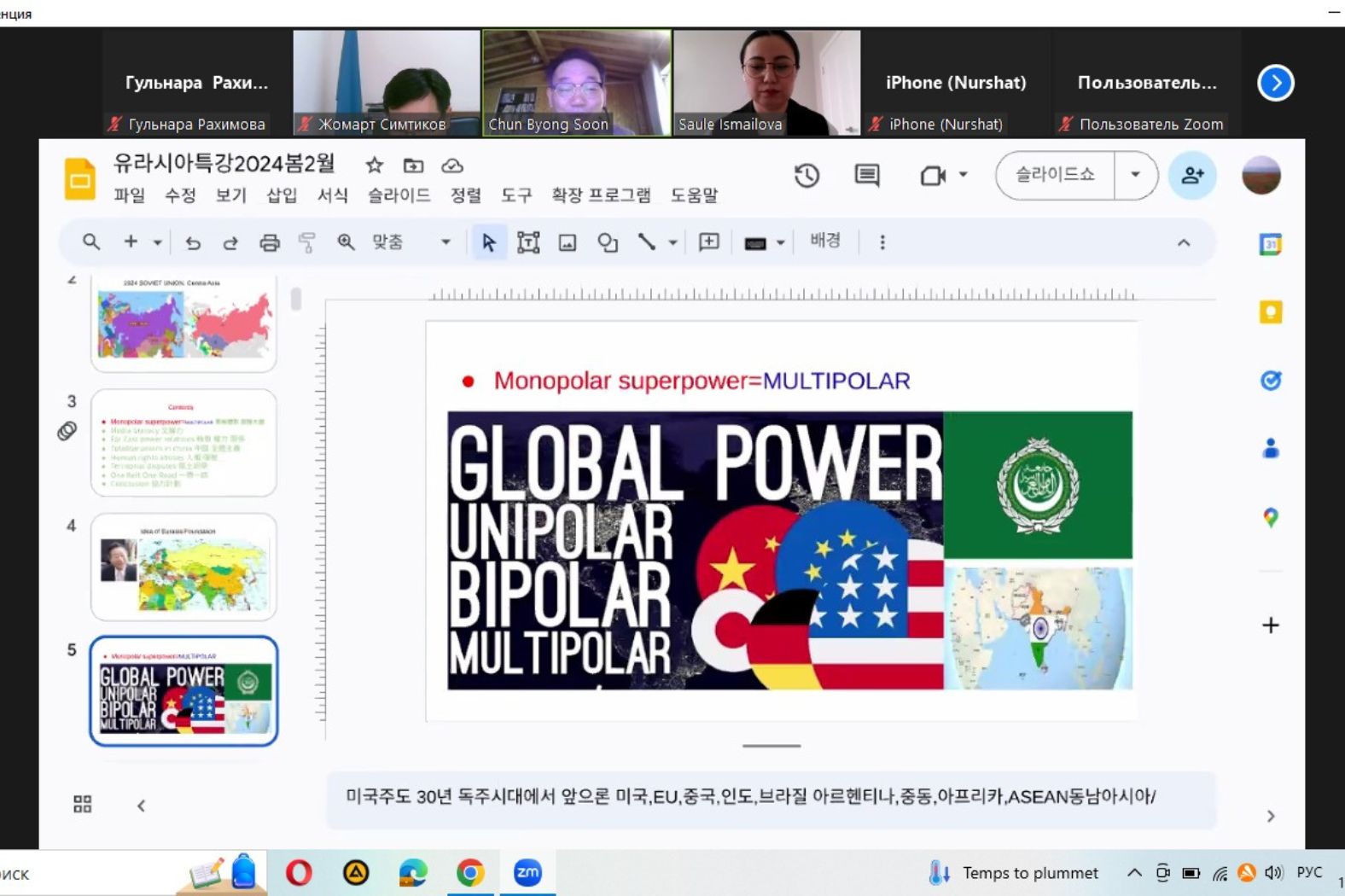Expand the slideshow options dropdown arrow
The width and height of the screenshot is (1345, 896).
(1135, 175)
